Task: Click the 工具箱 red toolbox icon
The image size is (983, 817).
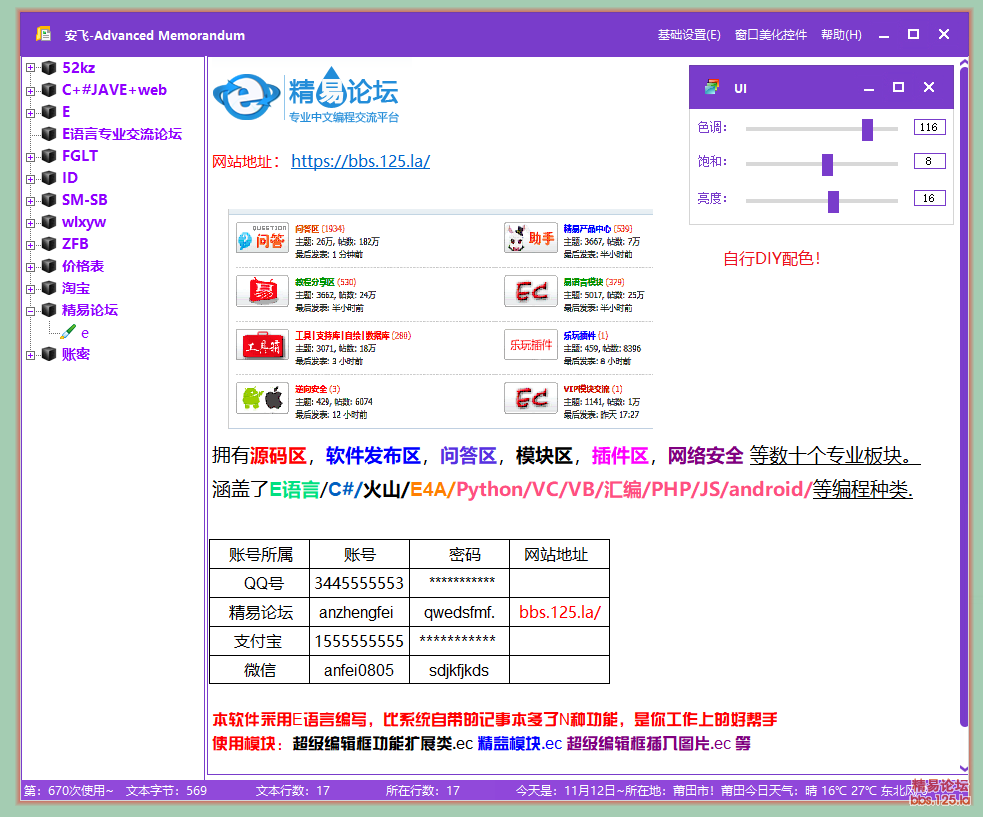Action: point(262,345)
